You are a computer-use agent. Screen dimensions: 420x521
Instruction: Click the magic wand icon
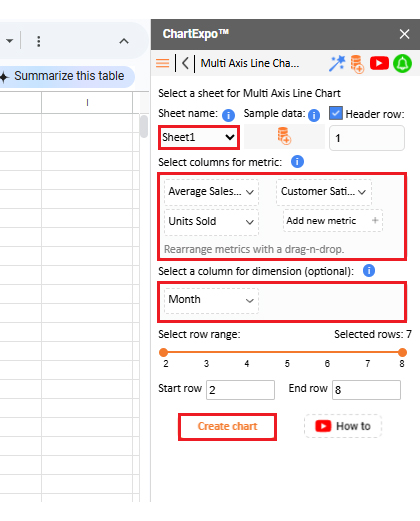[x=337, y=63]
